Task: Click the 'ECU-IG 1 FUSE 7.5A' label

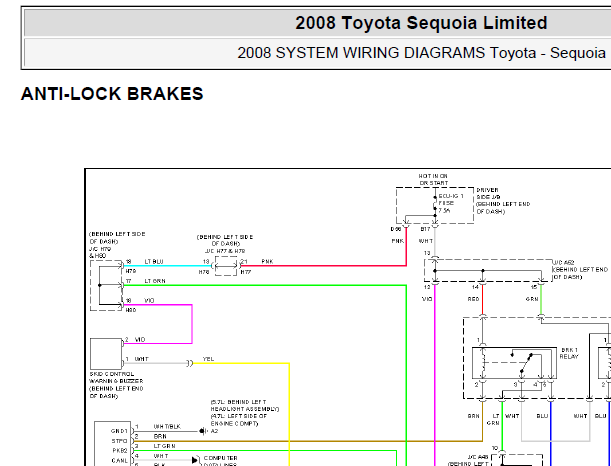Action: pyautogui.click(x=451, y=203)
